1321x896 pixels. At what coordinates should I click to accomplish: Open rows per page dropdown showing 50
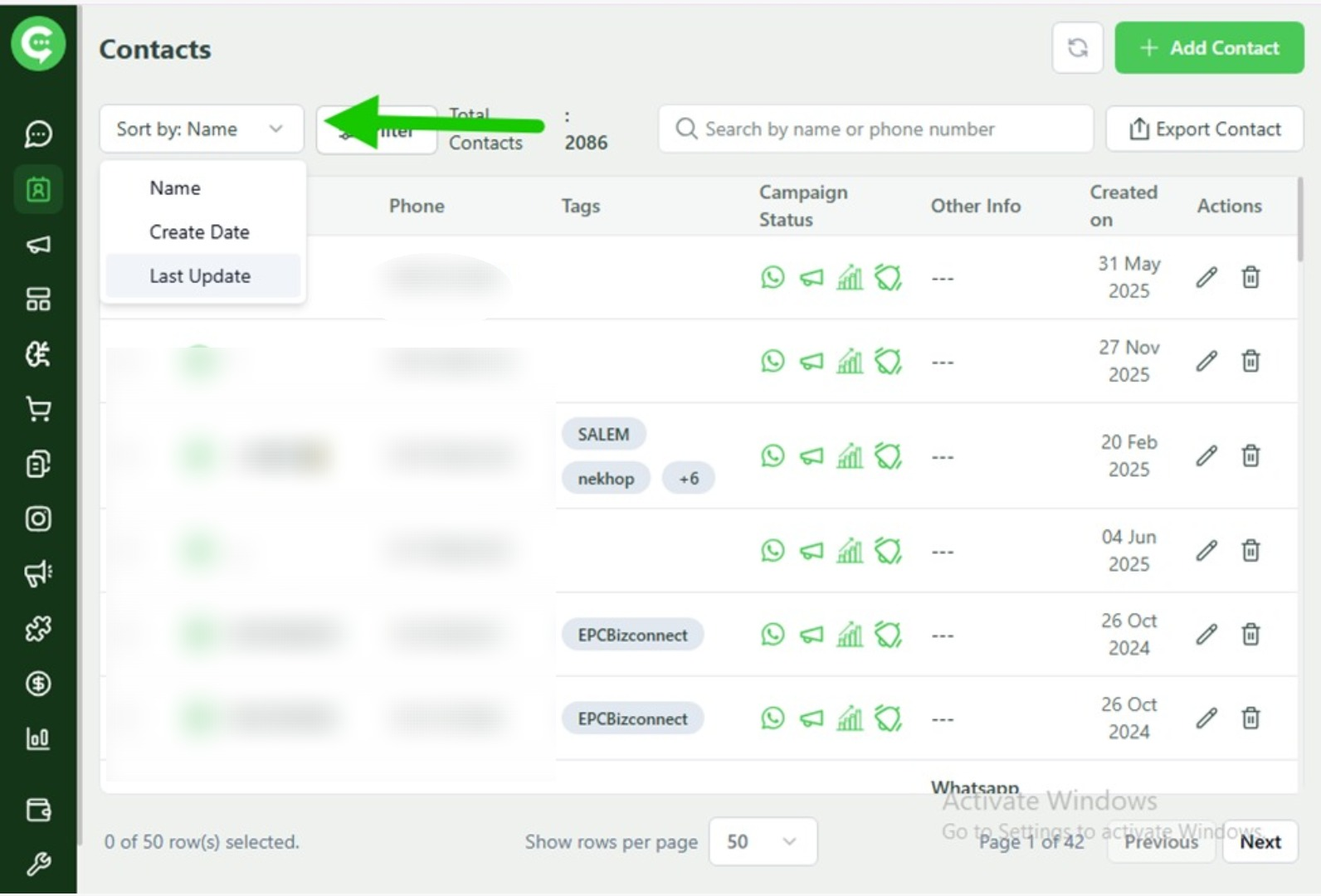(763, 841)
